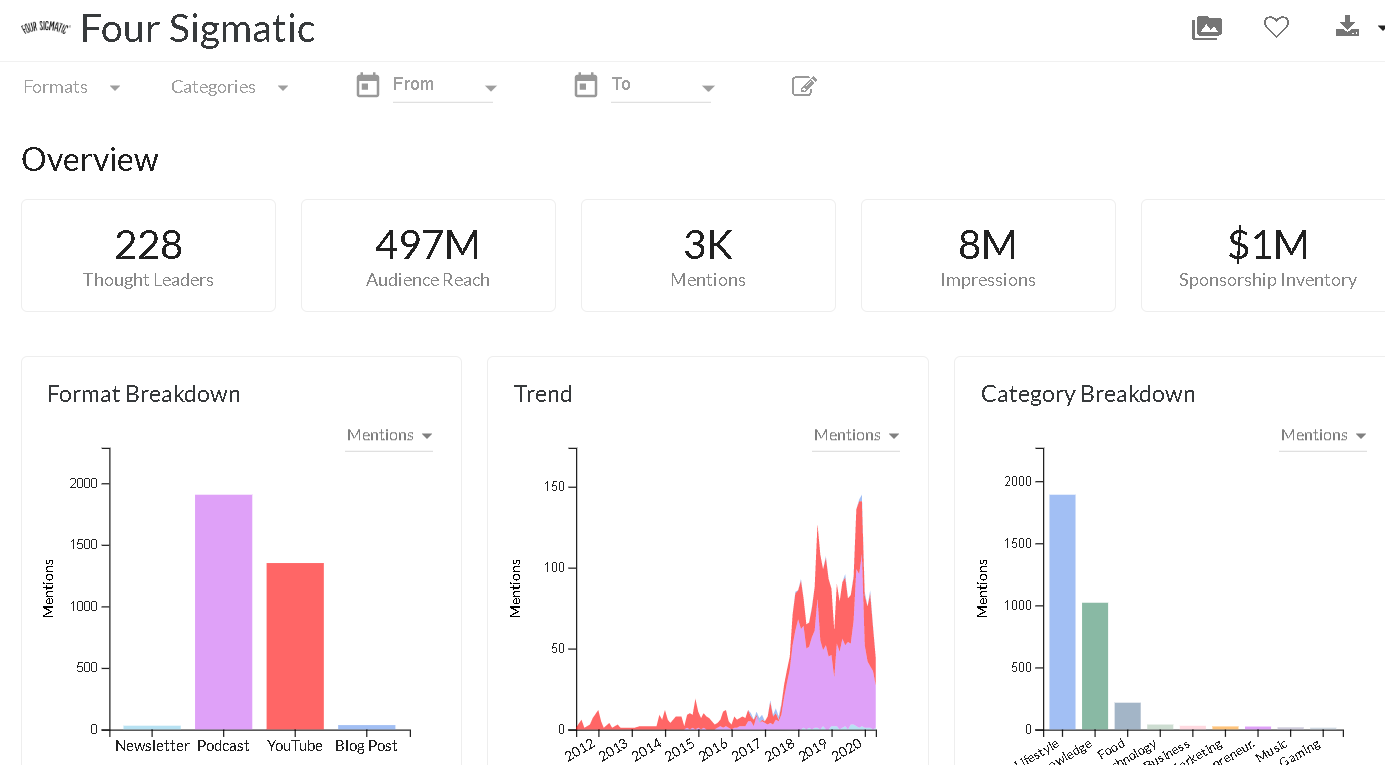Open the To date field
The image size is (1385, 774).
point(661,86)
